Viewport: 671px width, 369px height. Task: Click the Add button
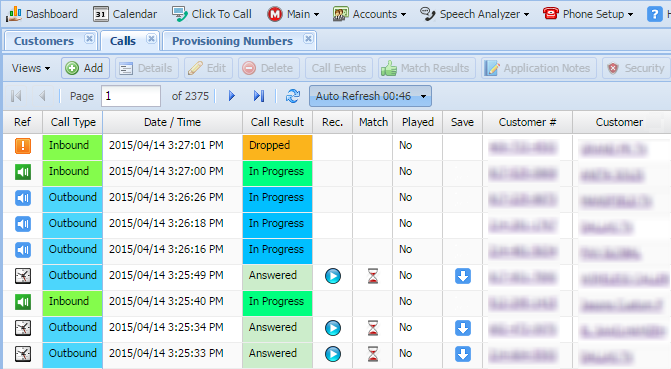coord(85,68)
